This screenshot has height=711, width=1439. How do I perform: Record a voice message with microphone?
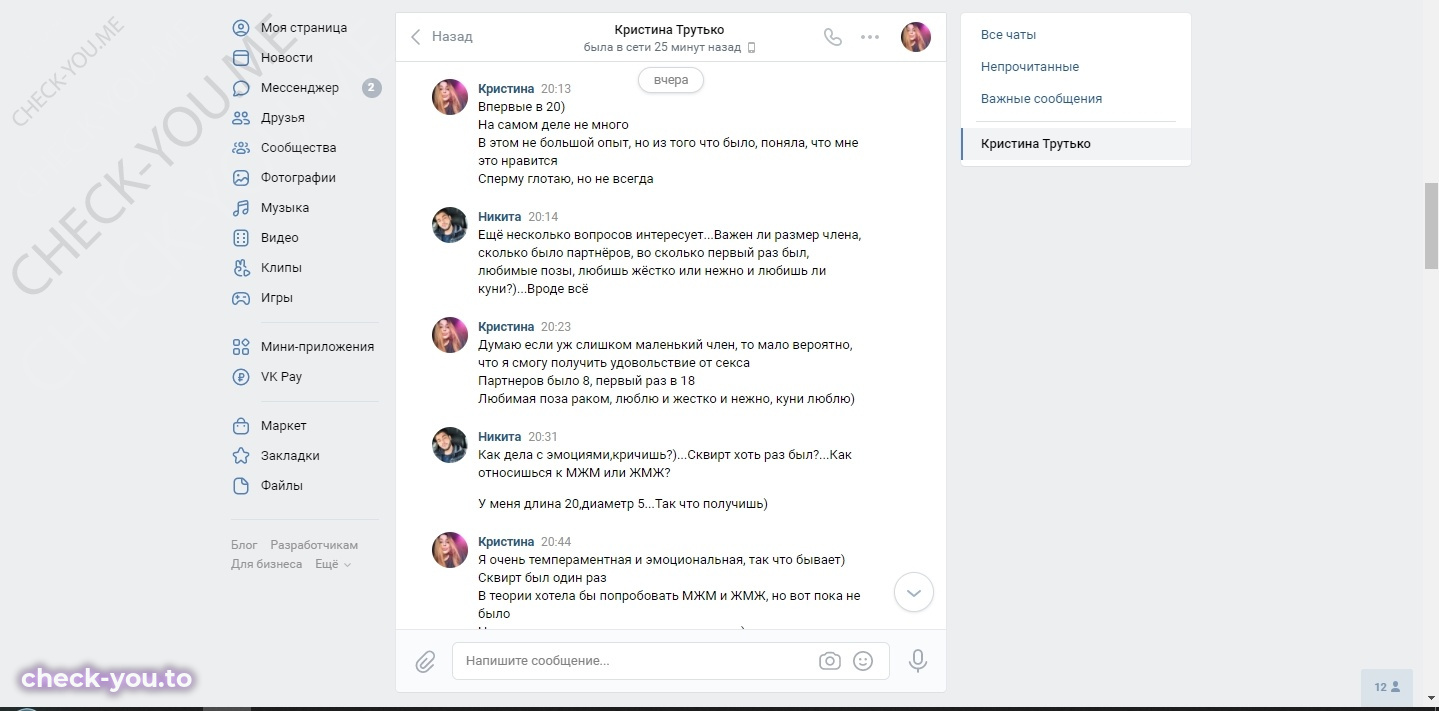[x=917, y=661]
